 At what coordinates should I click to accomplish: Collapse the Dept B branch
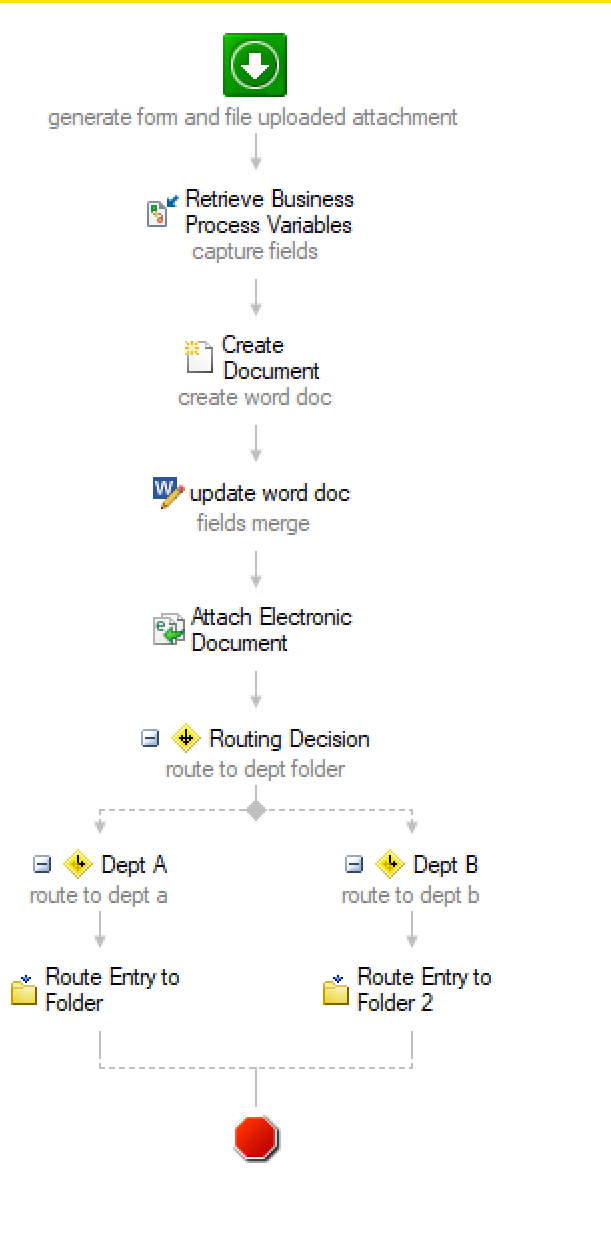click(354, 864)
